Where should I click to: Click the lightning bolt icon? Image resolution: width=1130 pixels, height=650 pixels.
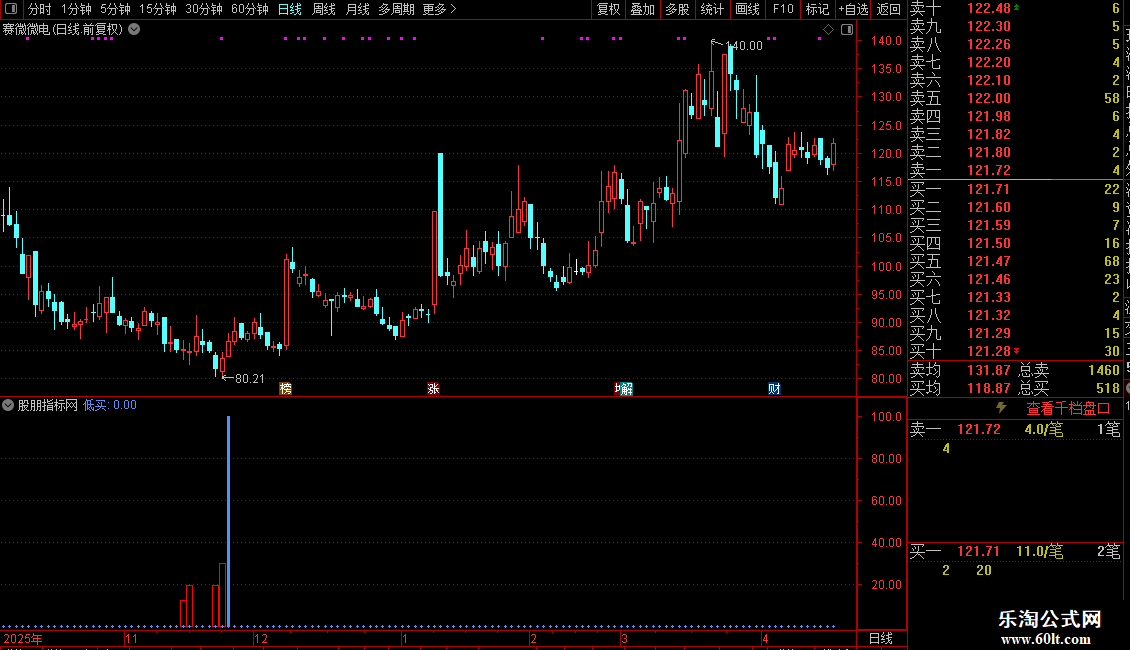[x=1001, y=408]
